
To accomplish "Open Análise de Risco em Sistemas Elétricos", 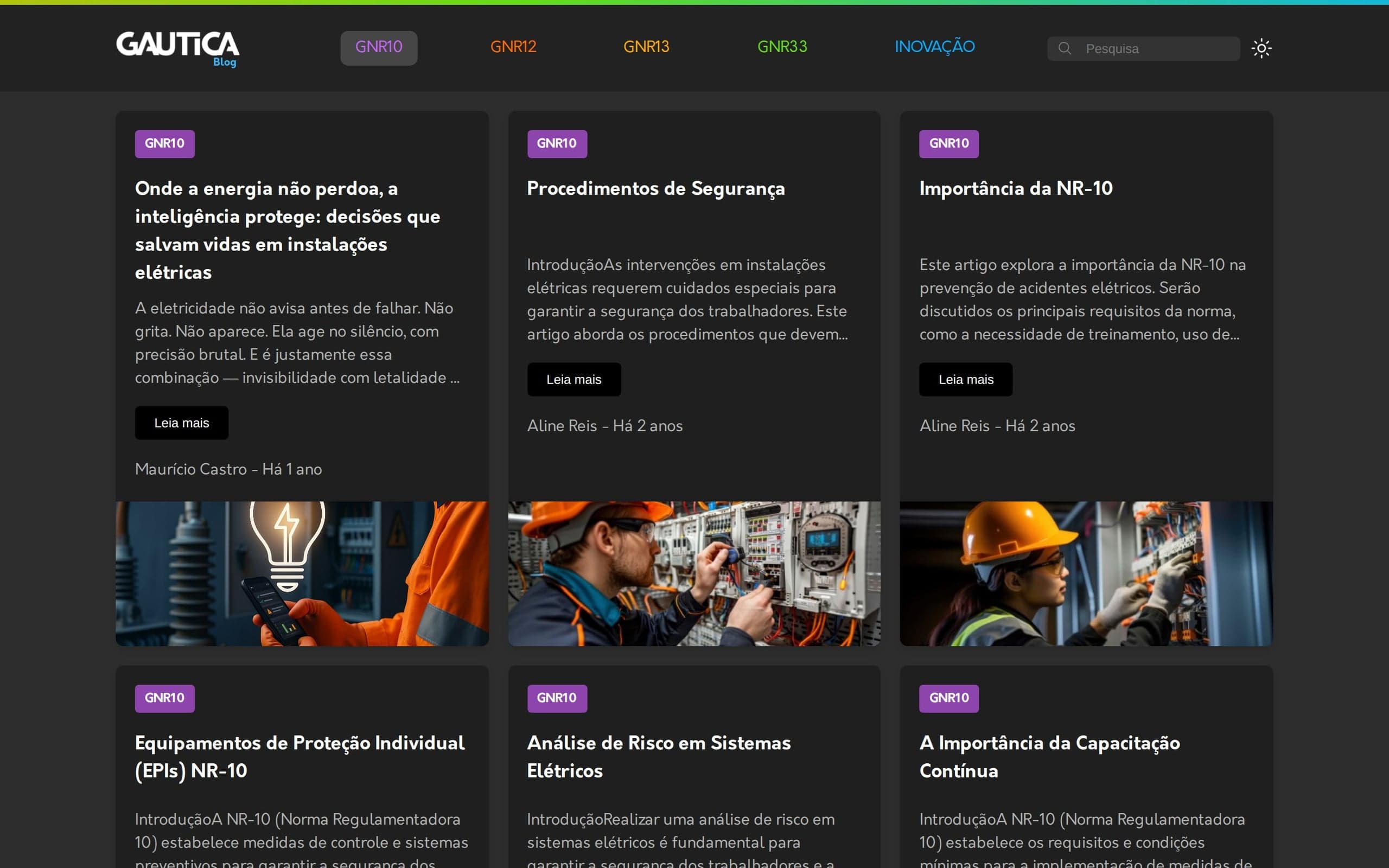I will click(x=659, y=757).
